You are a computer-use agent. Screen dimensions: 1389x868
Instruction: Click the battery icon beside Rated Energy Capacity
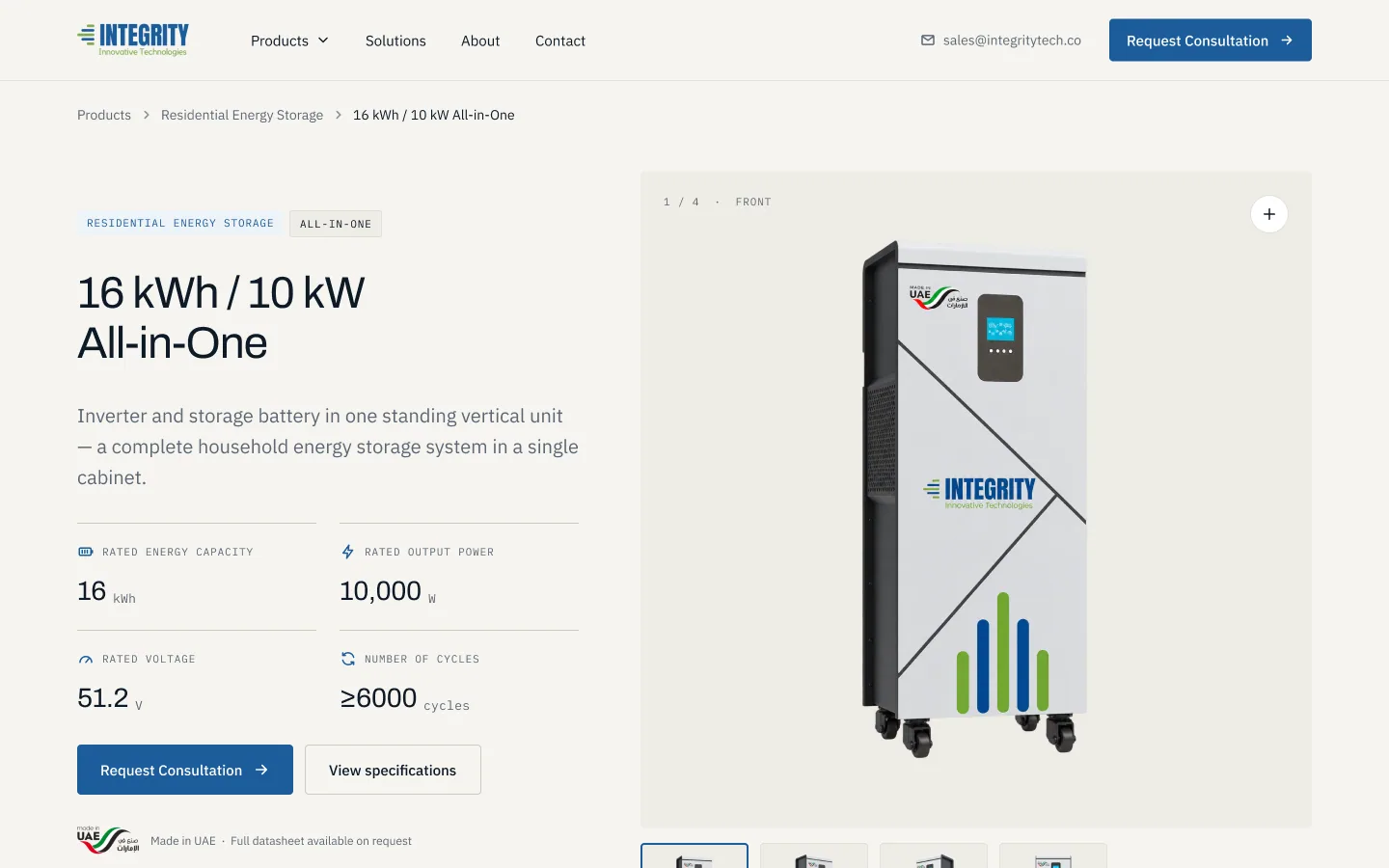[86, 552]
